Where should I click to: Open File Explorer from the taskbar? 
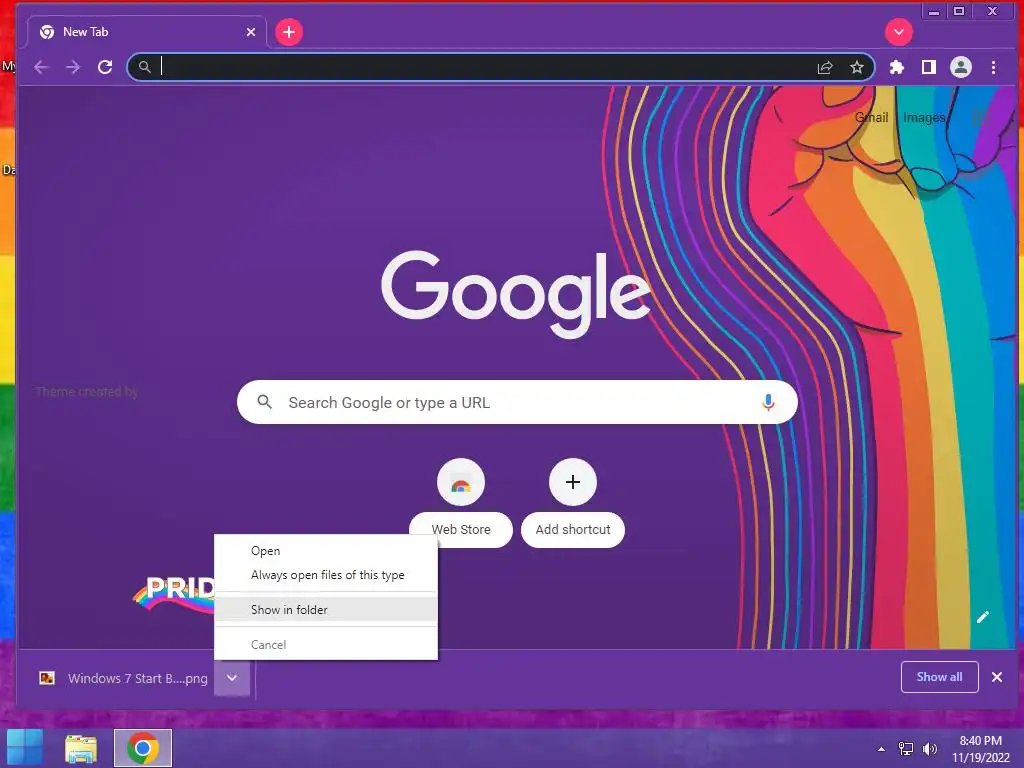[x=81, y=748]
